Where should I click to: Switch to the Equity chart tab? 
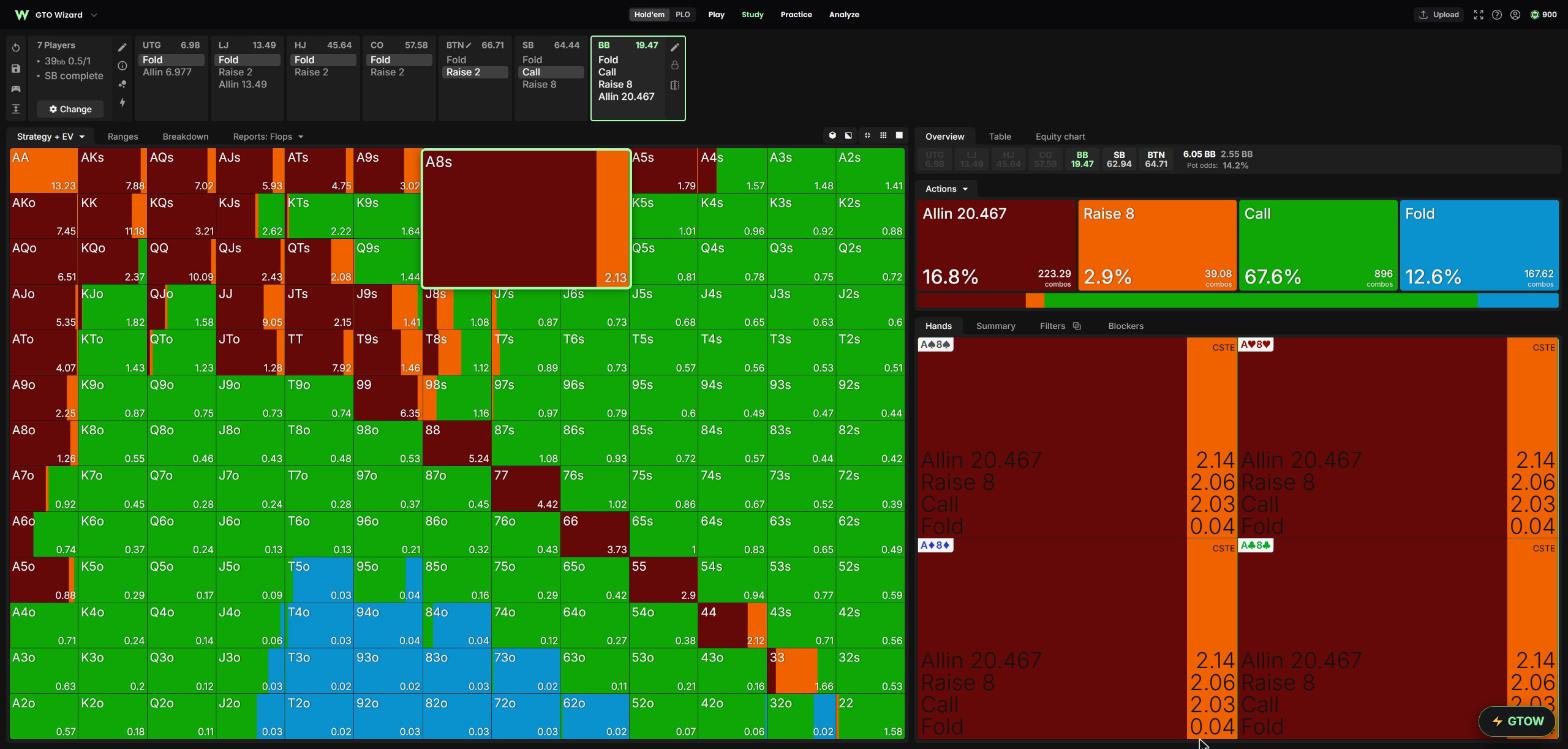point(1060,136)
